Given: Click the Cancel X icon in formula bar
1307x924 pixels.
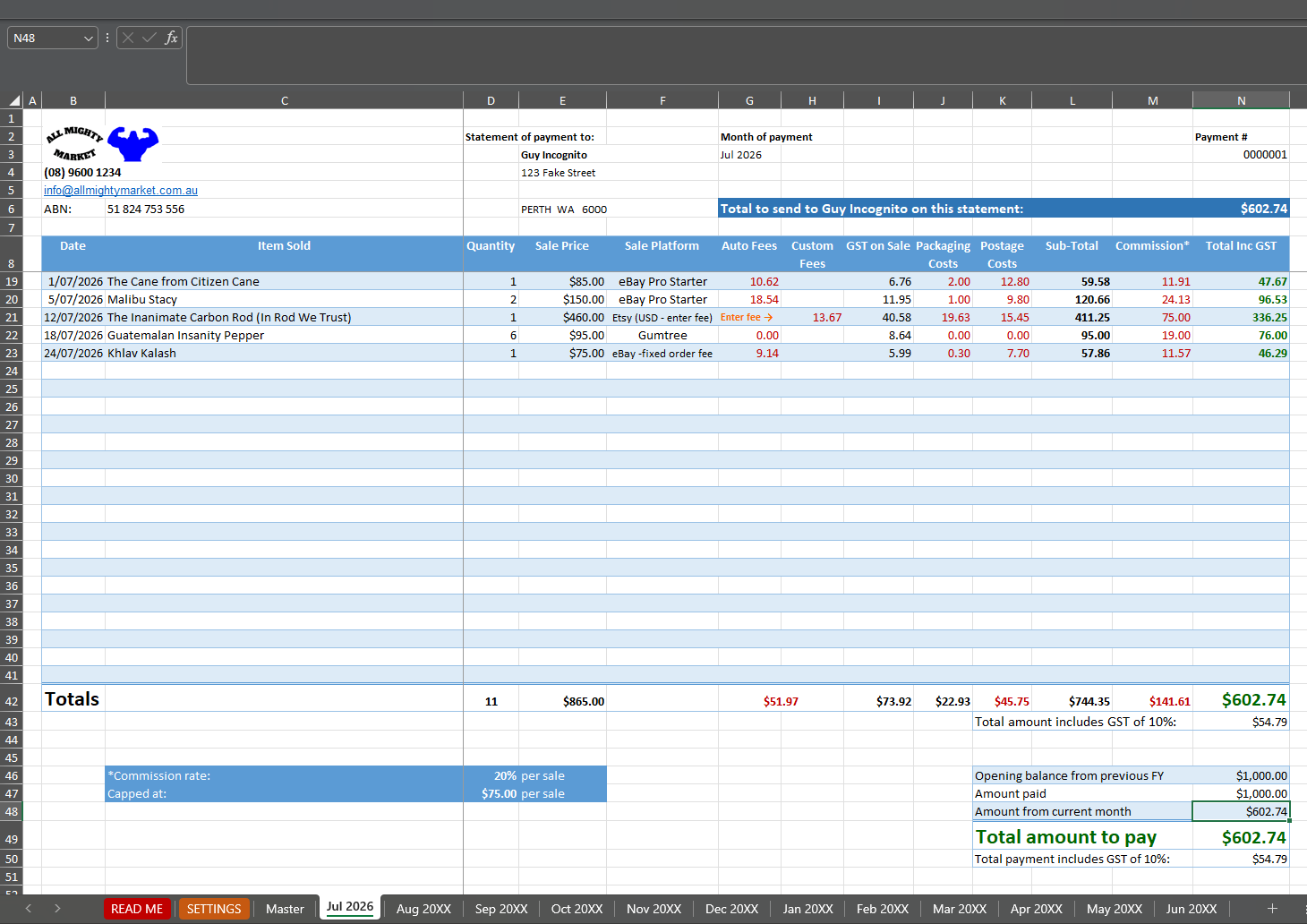Looking at the screenshot, I should [128, 38].
